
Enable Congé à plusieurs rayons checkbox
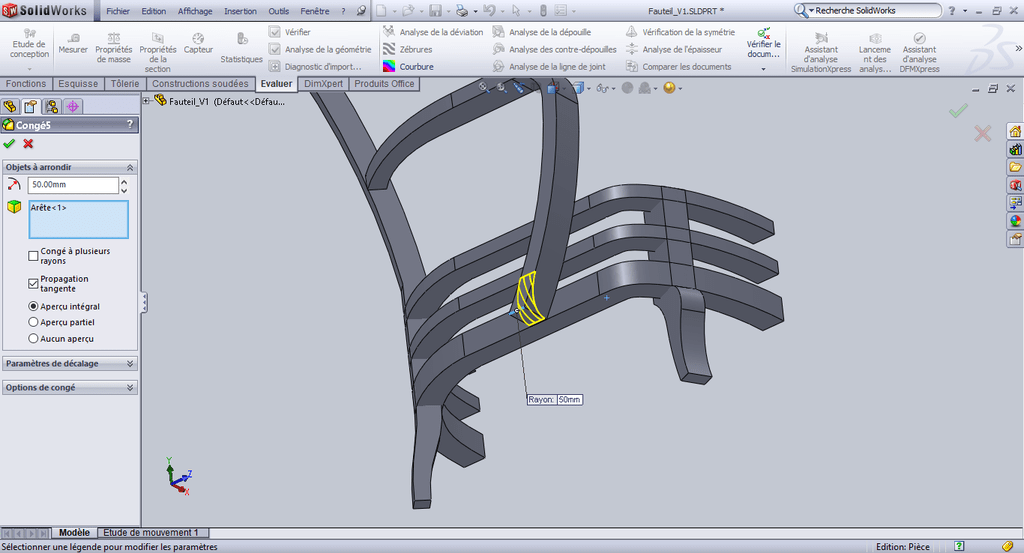click(x=33, y=256)
